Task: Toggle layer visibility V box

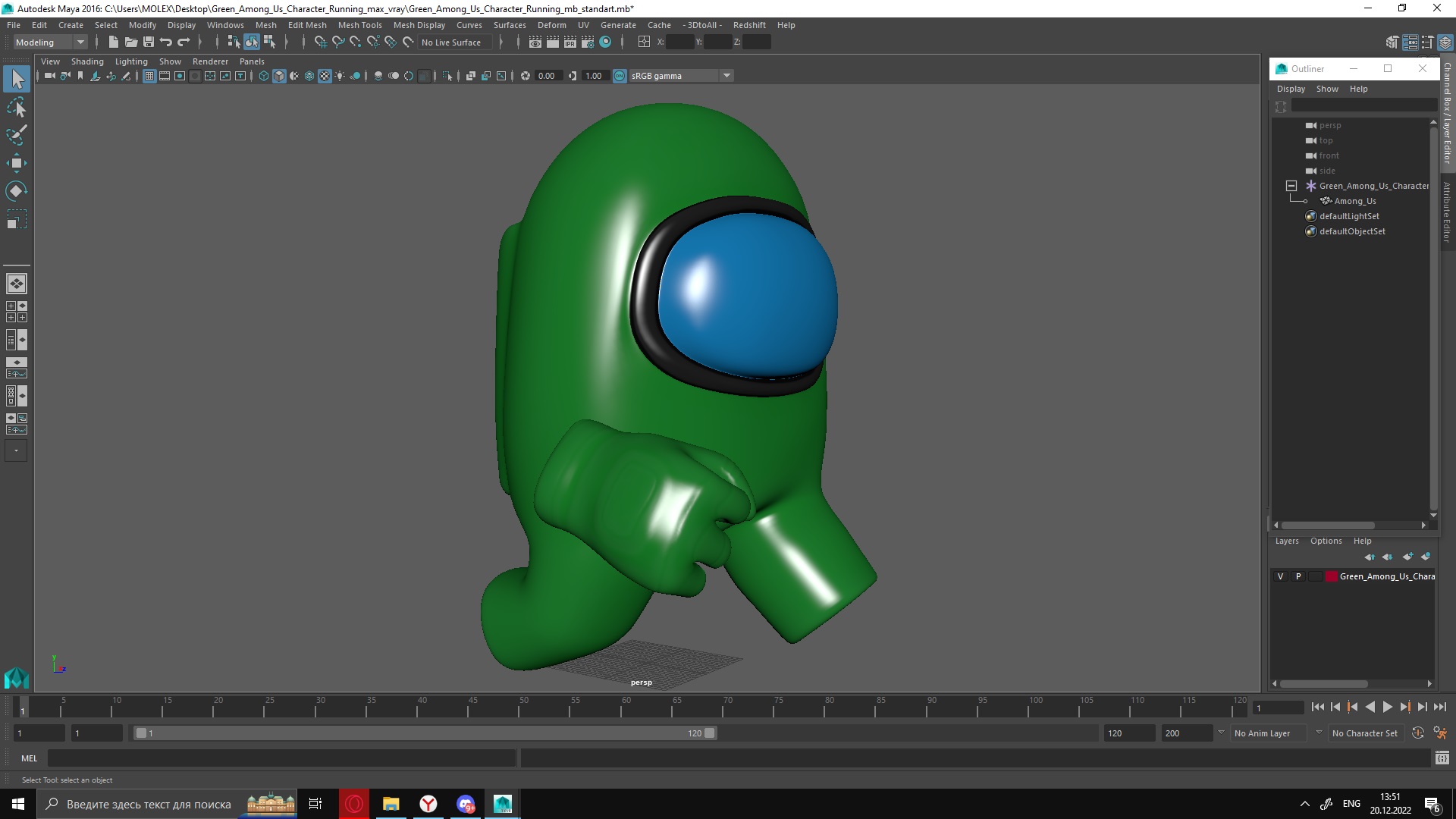Action: coord(1281,576)
